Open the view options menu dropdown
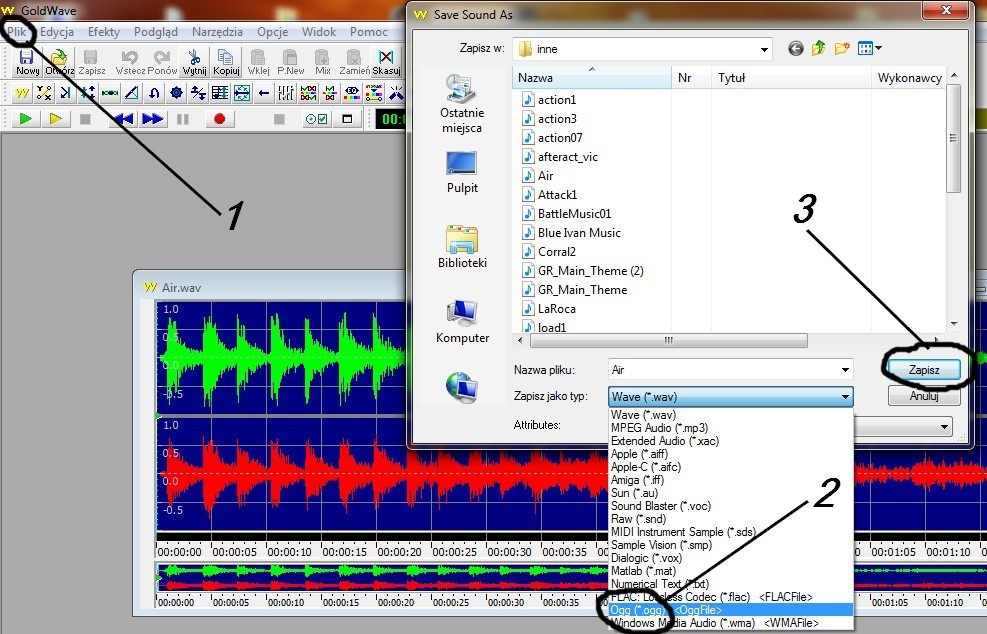The width and height of the screenshot is (987, 634). point(871,48)
